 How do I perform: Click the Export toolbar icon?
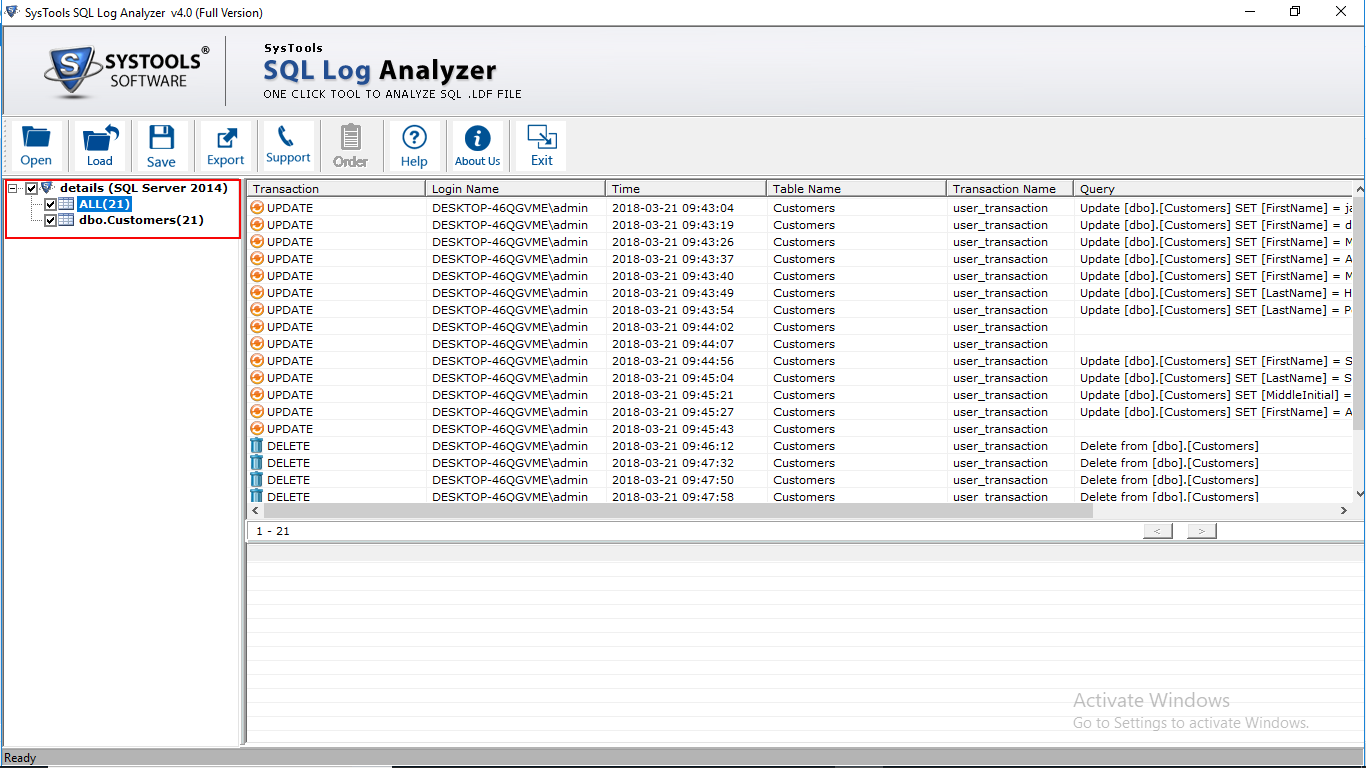tap(225, 146)
